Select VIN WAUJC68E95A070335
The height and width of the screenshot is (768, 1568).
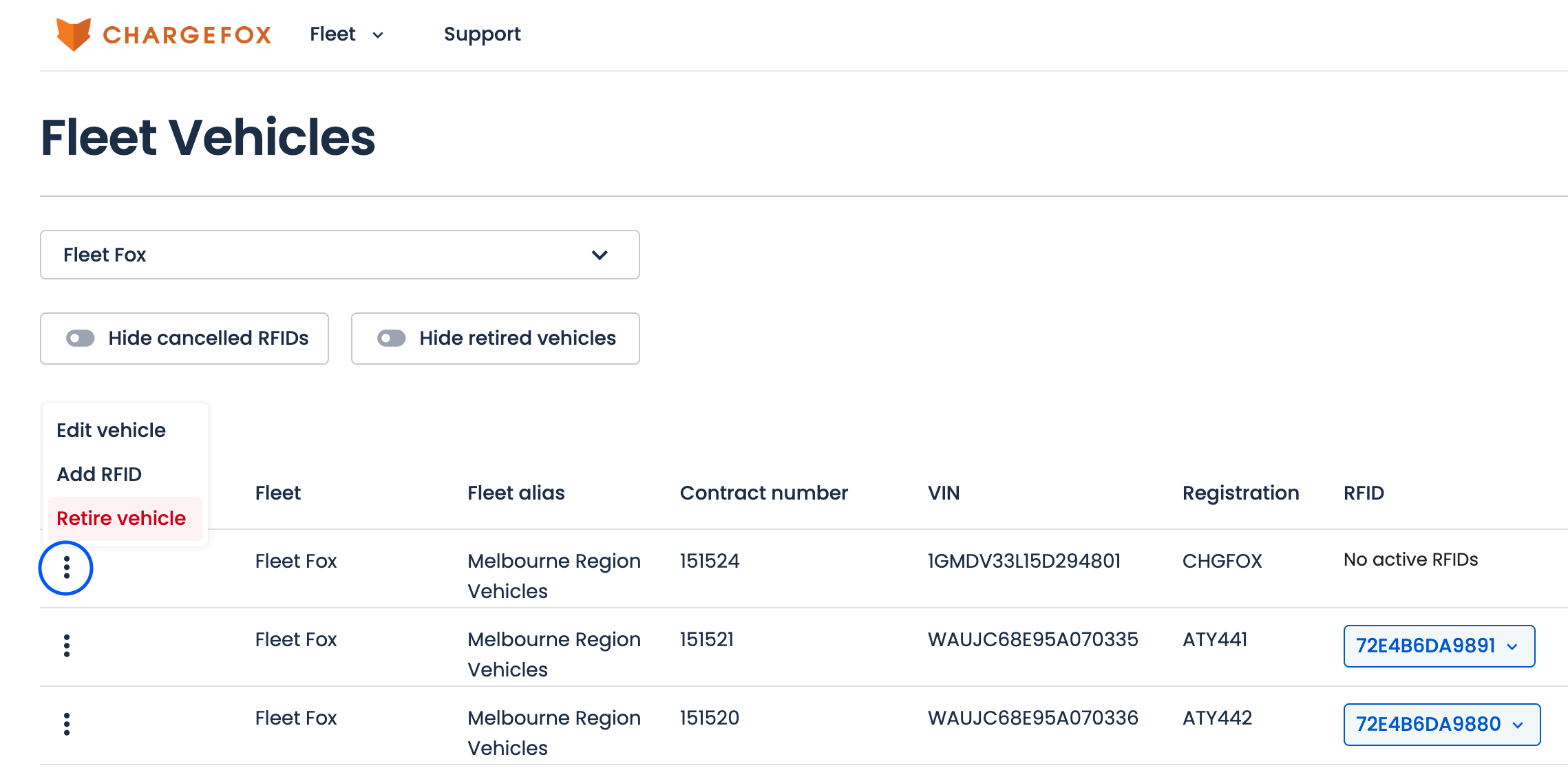tap(1033, 639)
